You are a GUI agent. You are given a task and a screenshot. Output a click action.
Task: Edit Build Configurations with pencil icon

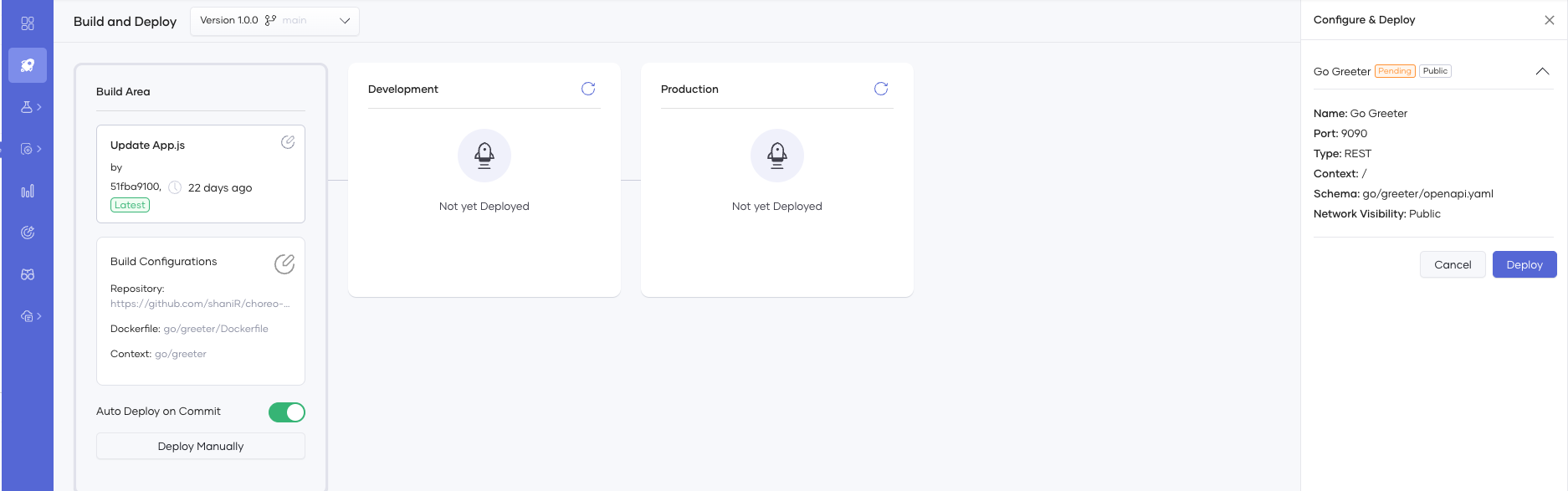coord(284,264)
